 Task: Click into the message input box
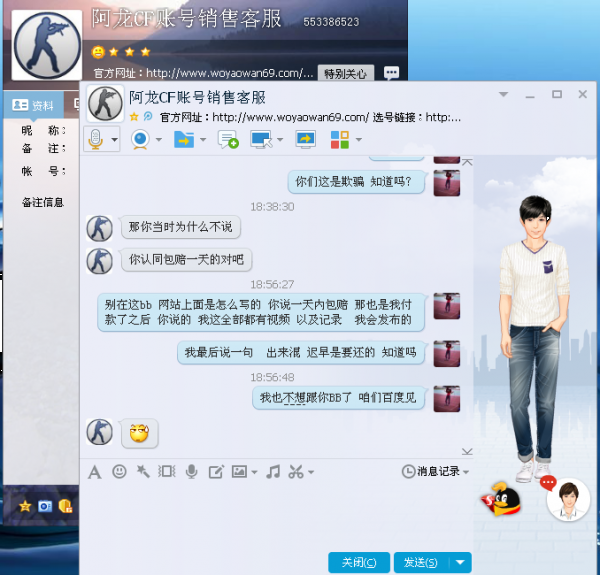pos(276,516)
